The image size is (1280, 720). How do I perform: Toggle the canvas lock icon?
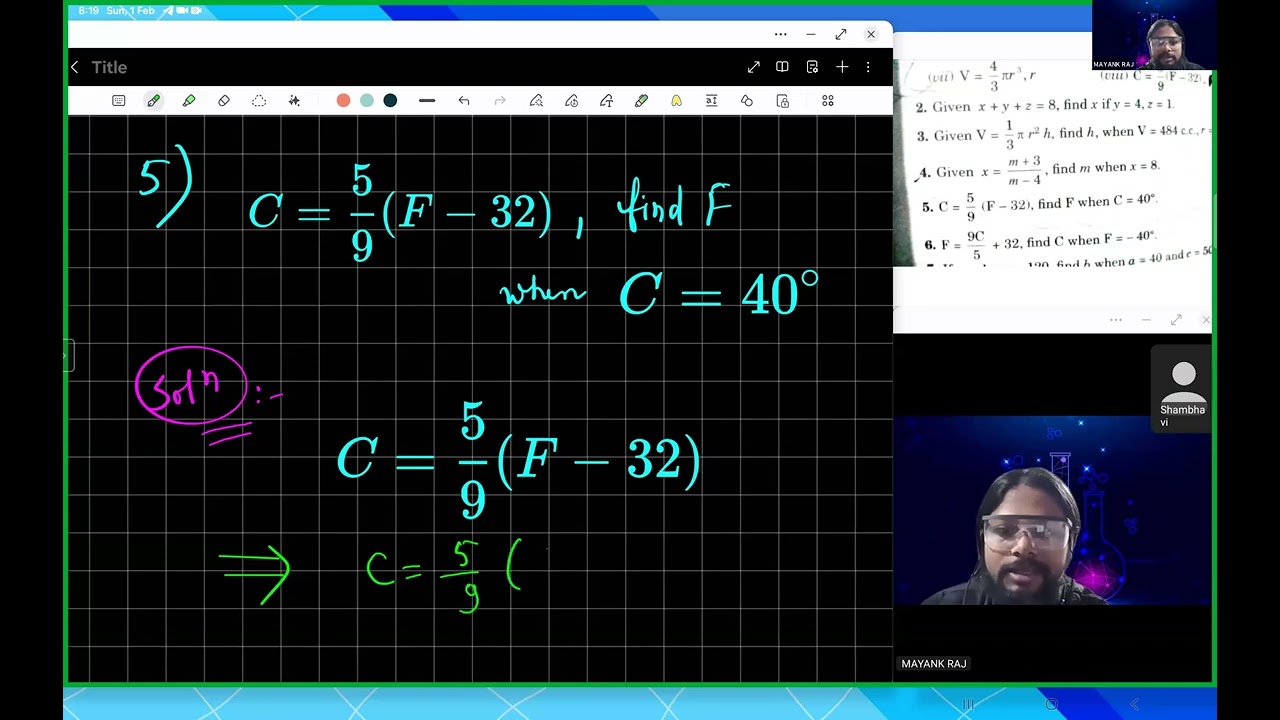click(x=782, y=101)
